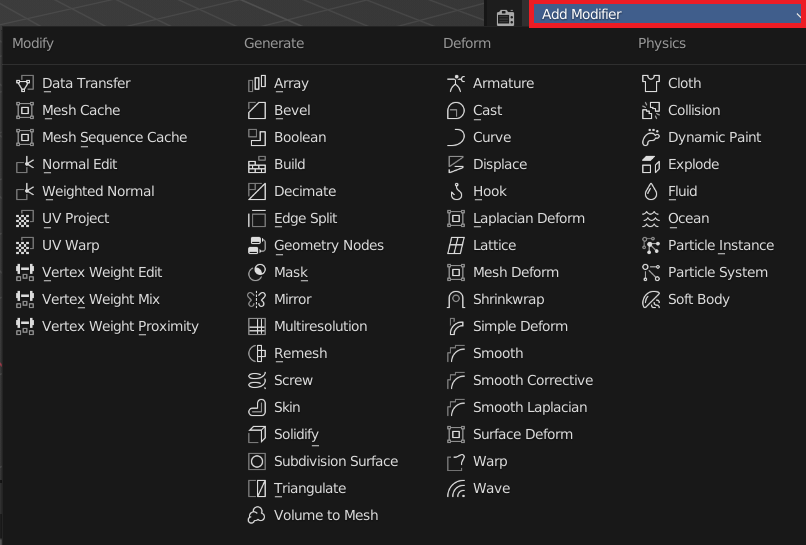Click the Armature modifier icon
806x545 pixels.
(x=456, y=84)
